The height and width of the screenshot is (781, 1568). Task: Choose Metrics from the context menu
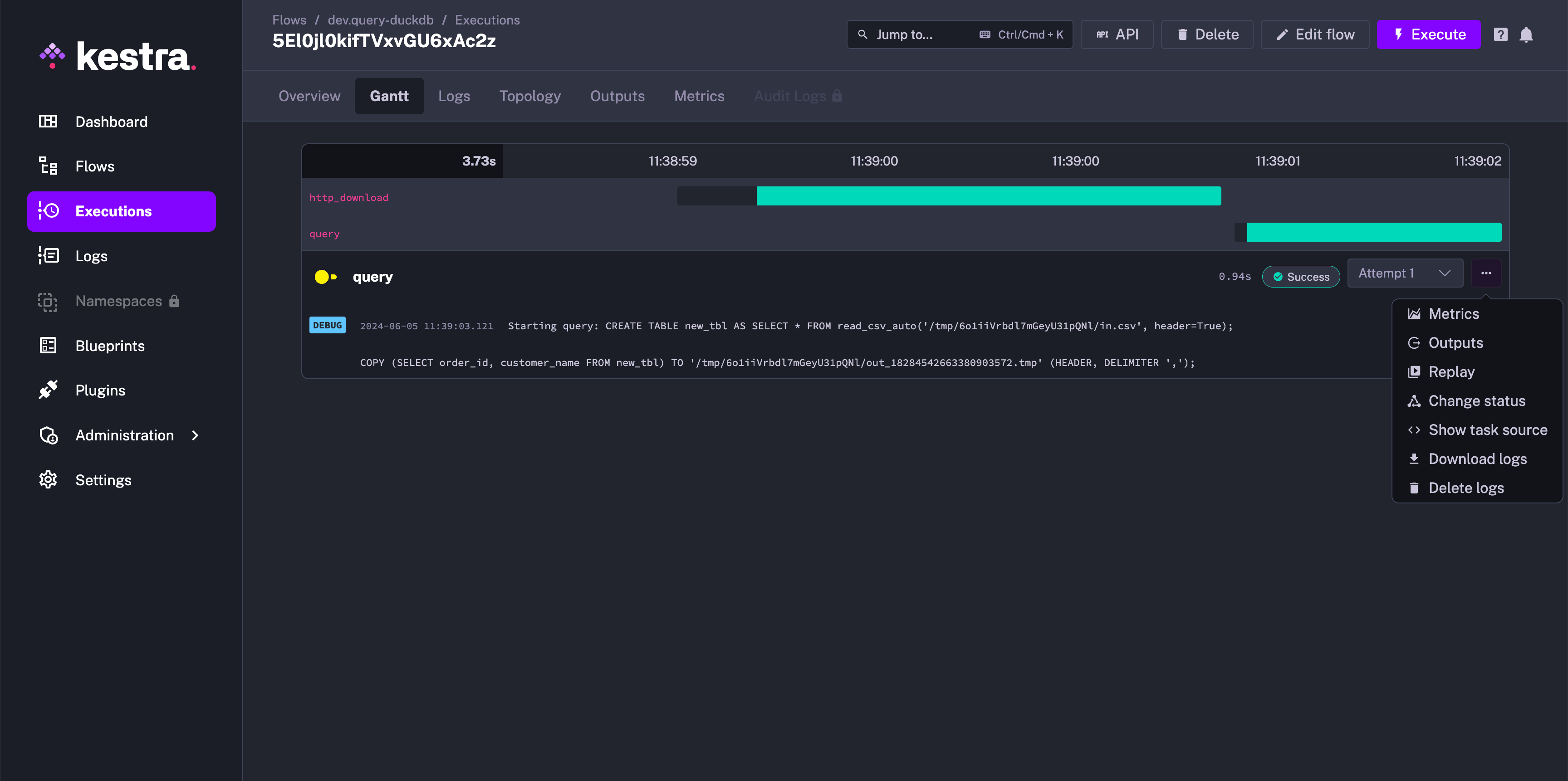[1477, 314]
